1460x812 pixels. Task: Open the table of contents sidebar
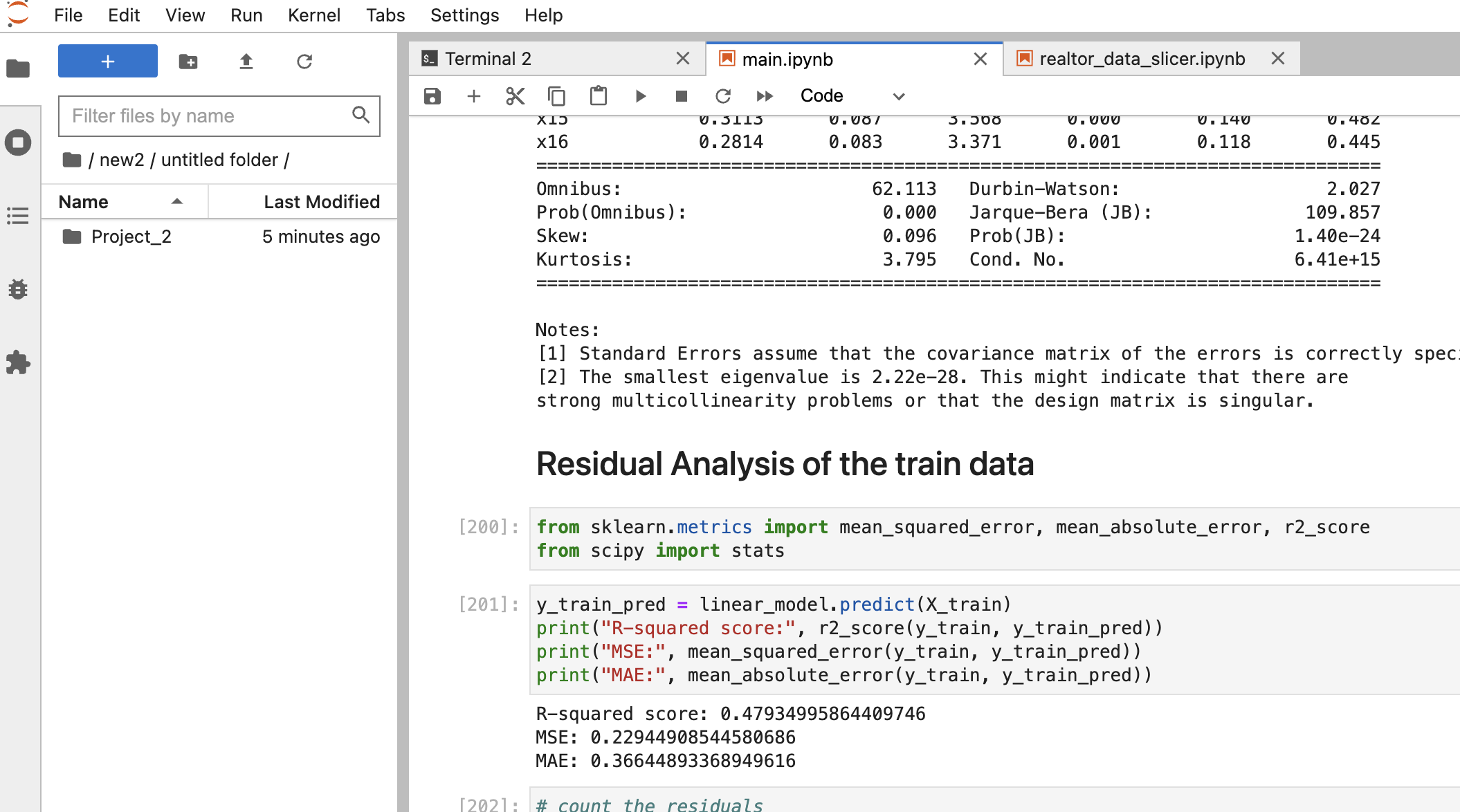[x=19, y=216]
